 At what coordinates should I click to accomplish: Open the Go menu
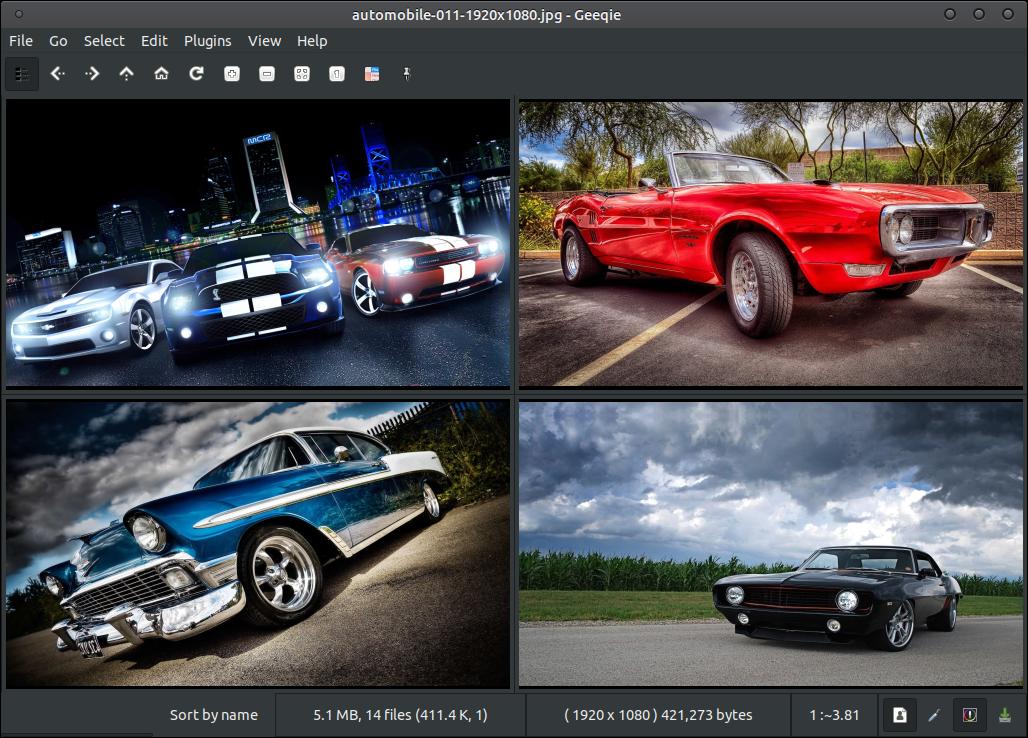pos(58,41)
